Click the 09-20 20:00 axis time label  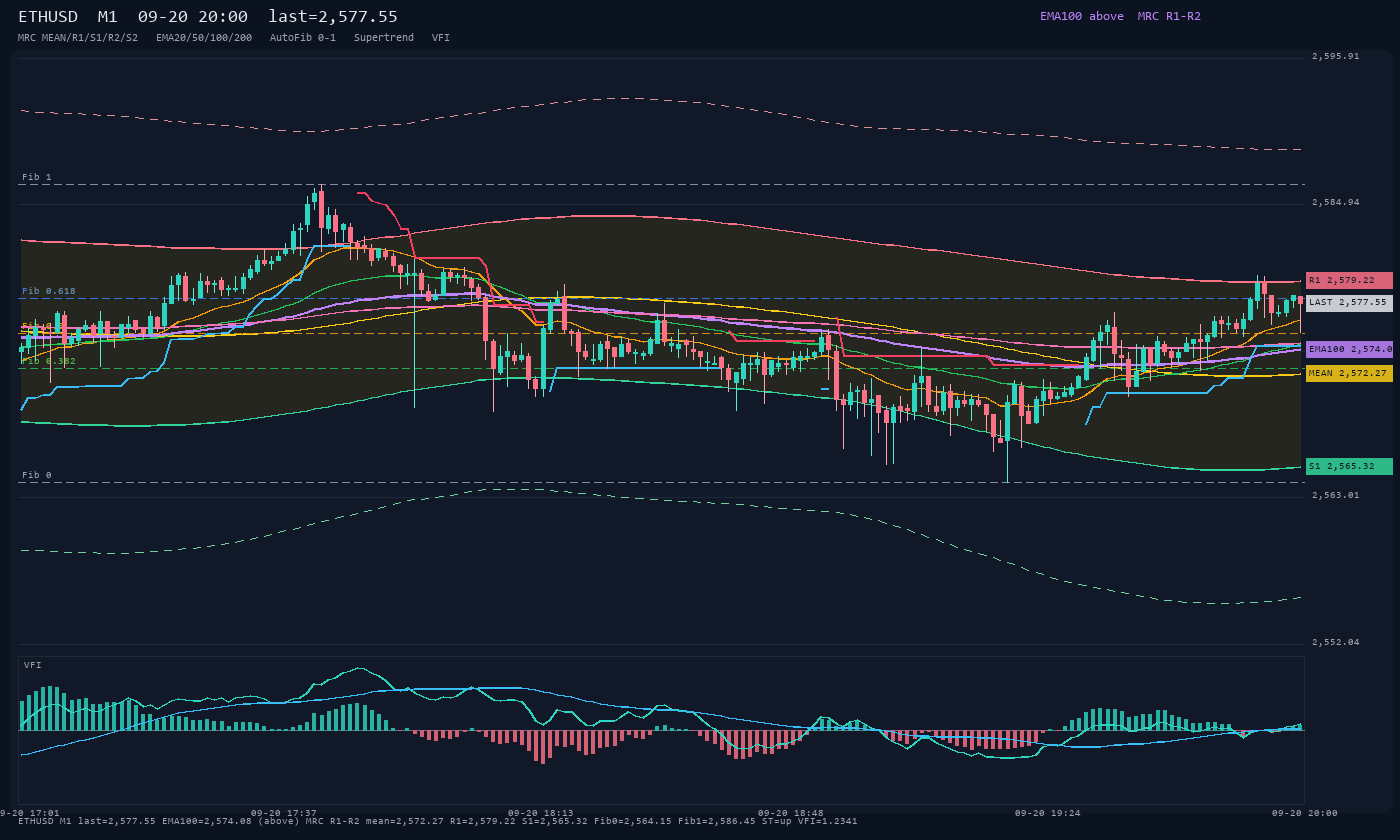point(1305,813)
